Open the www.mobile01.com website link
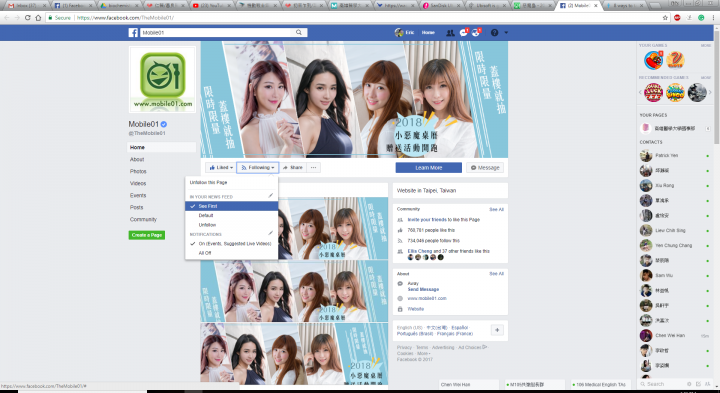The width and height of the screenshot is (720, 393). [427, 298]
